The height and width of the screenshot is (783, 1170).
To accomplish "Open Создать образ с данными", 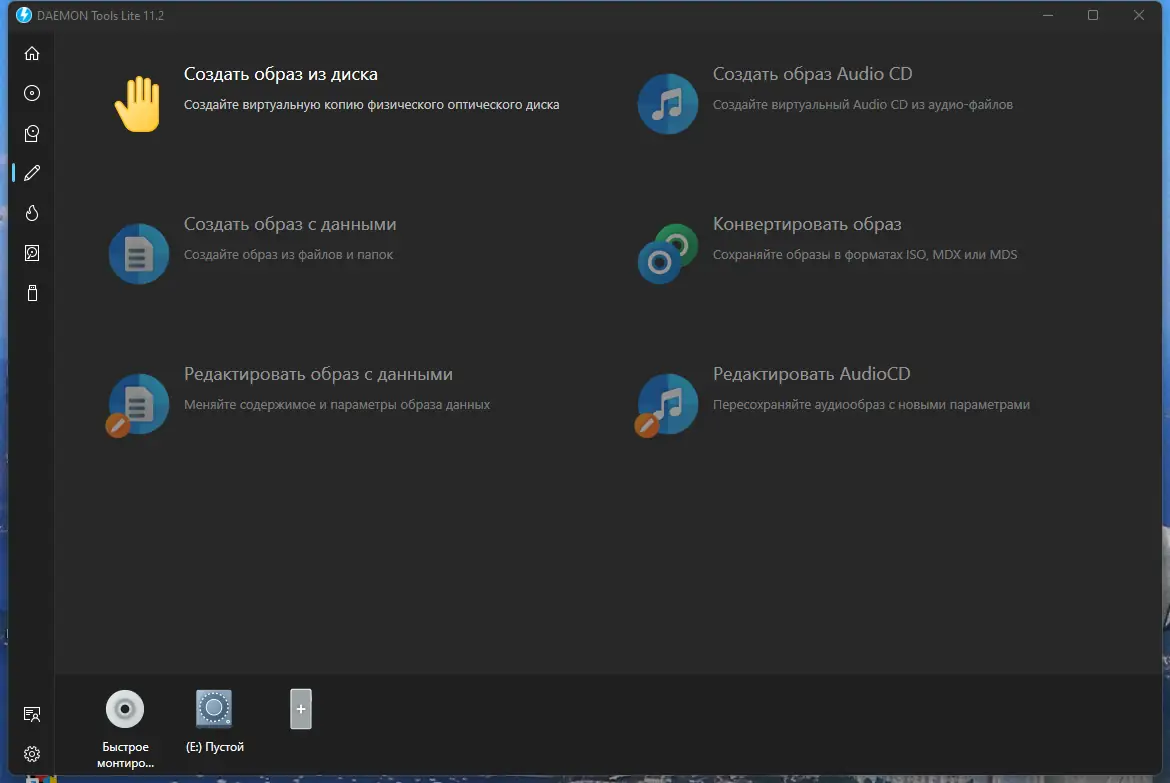I will [290, 224].
